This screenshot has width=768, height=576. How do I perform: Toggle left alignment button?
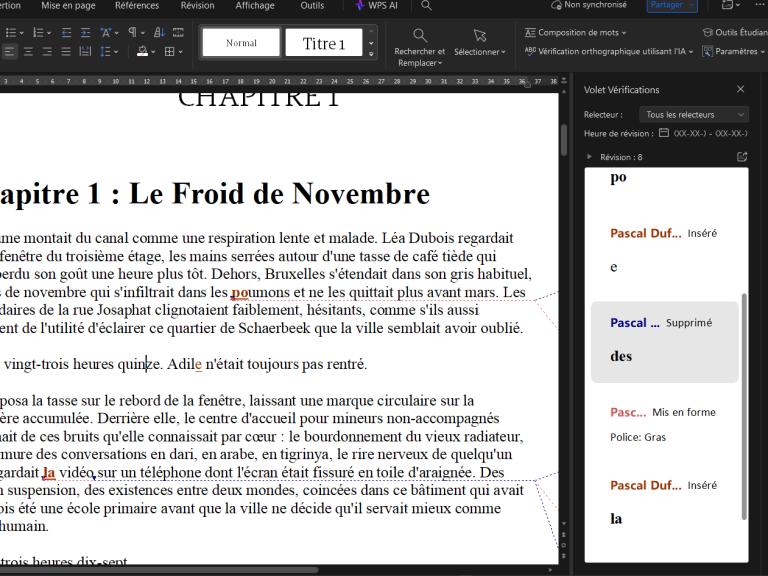[x=9, y=52]
